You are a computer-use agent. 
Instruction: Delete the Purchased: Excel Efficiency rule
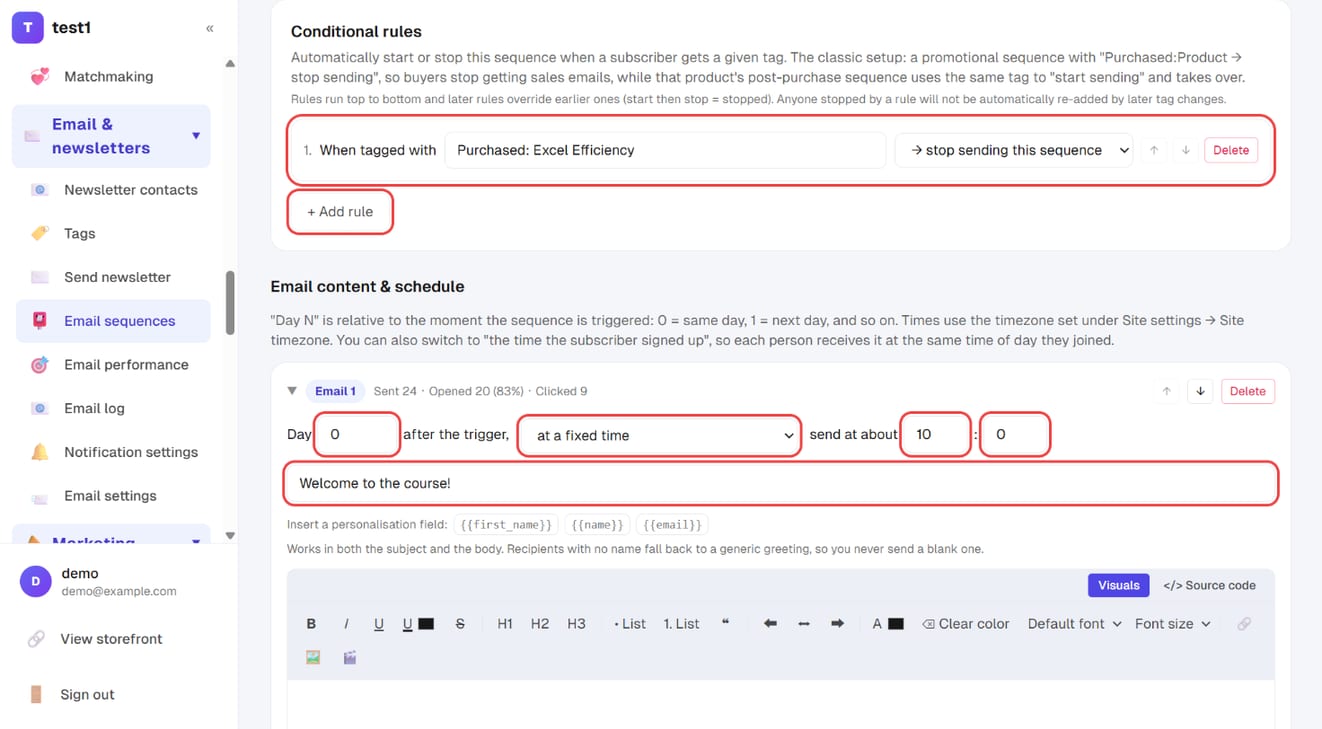pos(1231,150)
